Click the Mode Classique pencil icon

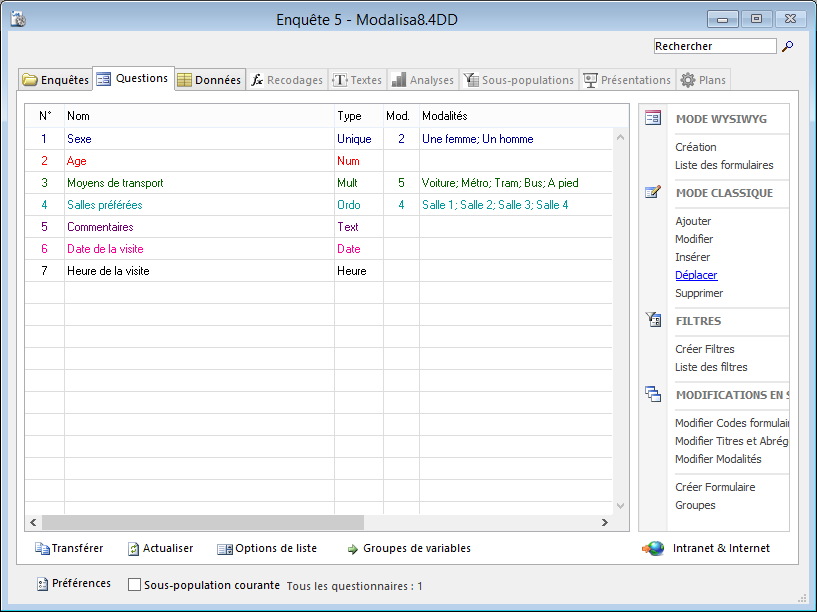pyautogui.click(x=653, y=192)
